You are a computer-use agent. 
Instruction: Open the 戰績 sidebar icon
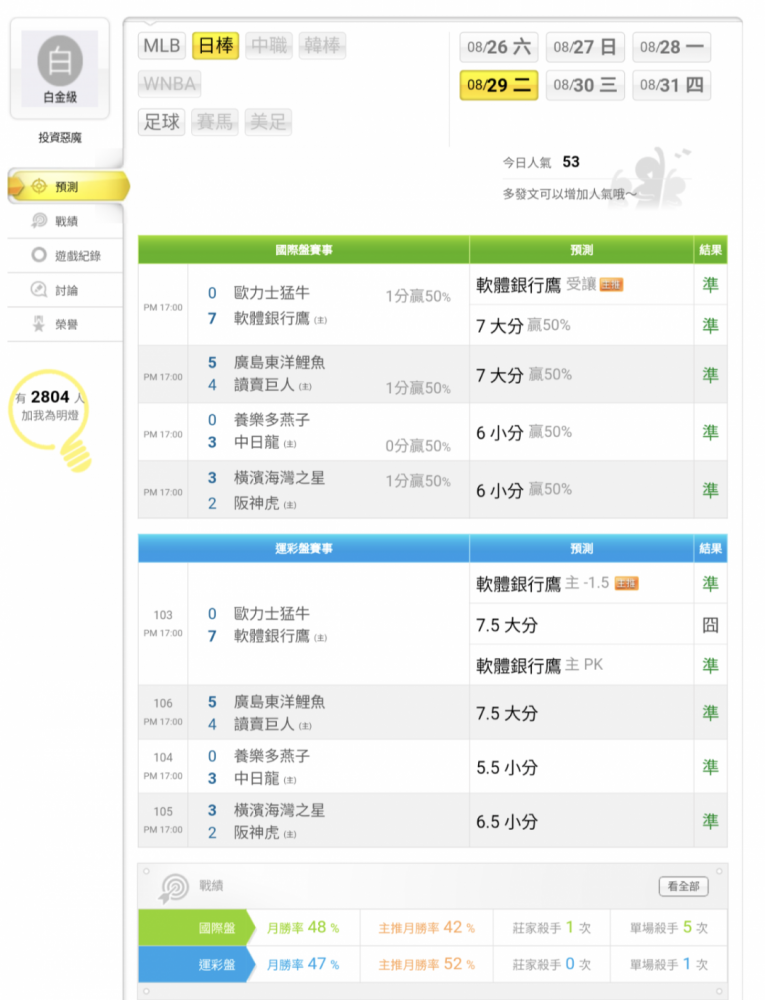39,221
